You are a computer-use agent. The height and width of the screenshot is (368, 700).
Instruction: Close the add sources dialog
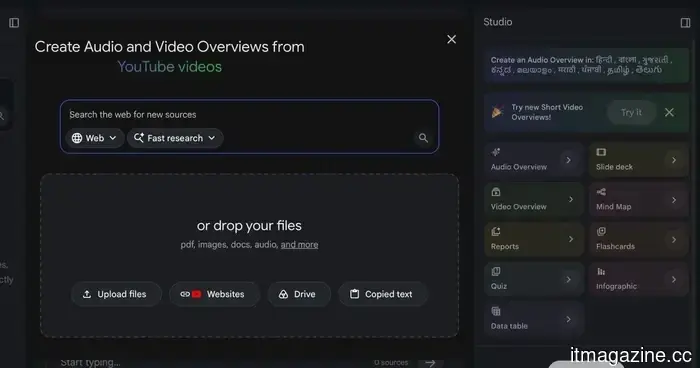coord(452,39)
